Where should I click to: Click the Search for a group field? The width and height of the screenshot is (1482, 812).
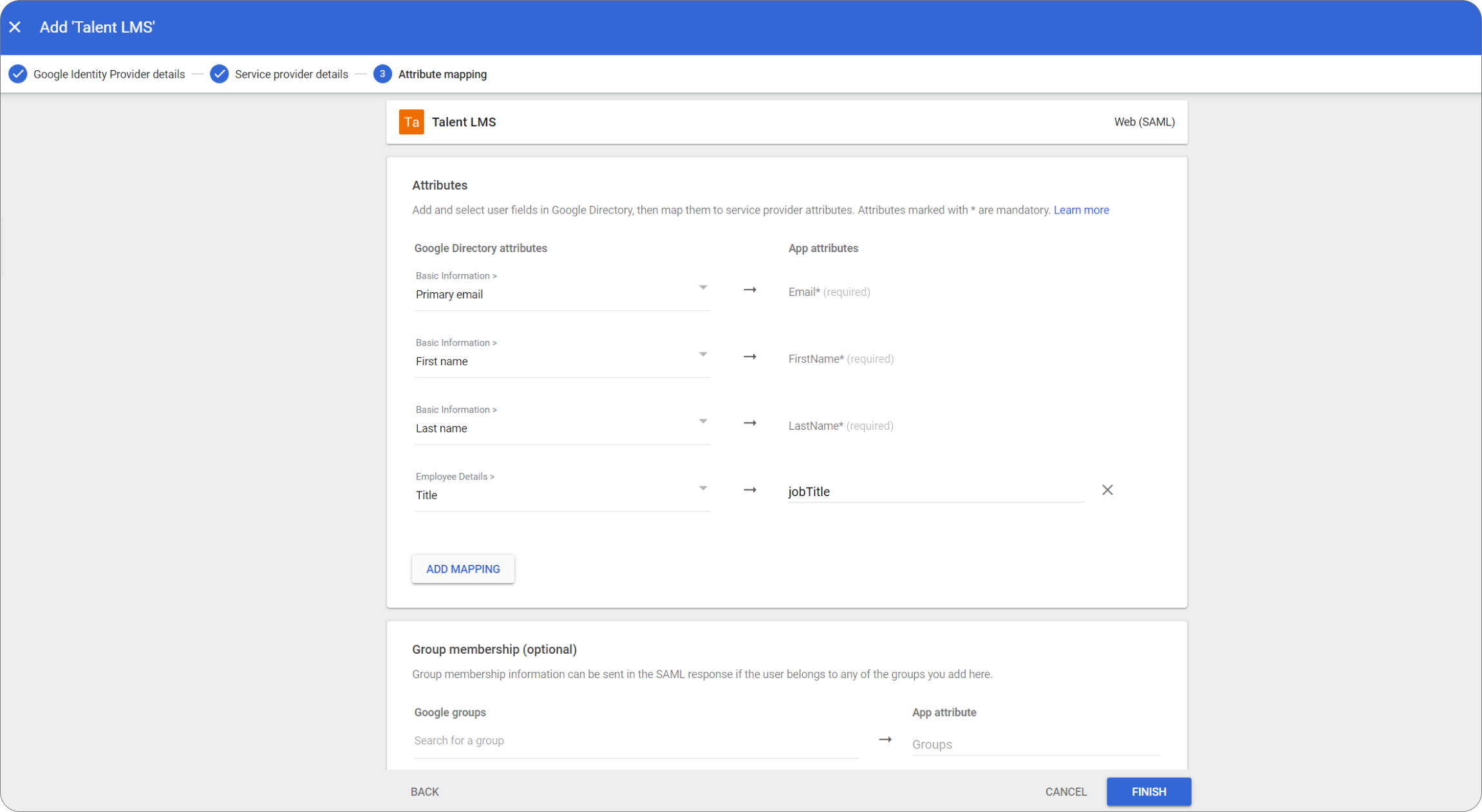(x=635, y=741)
